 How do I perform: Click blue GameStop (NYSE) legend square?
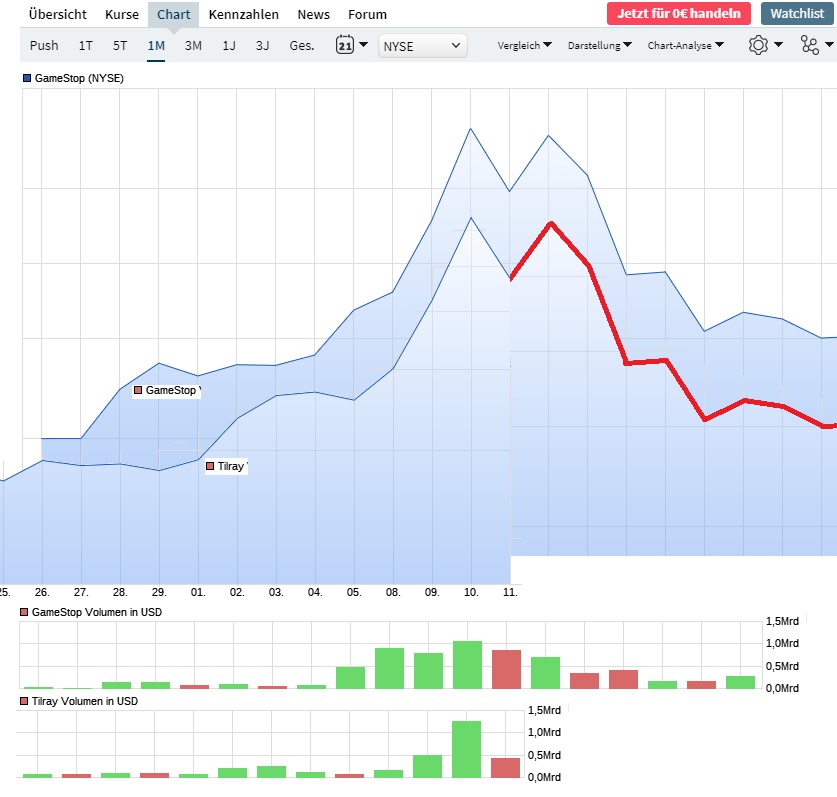click(27, 78)
